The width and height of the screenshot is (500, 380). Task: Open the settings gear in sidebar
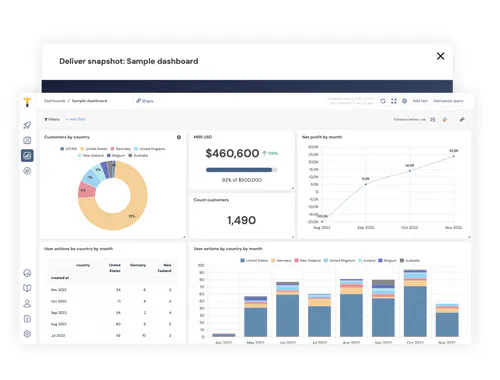(x=27, y=334)
